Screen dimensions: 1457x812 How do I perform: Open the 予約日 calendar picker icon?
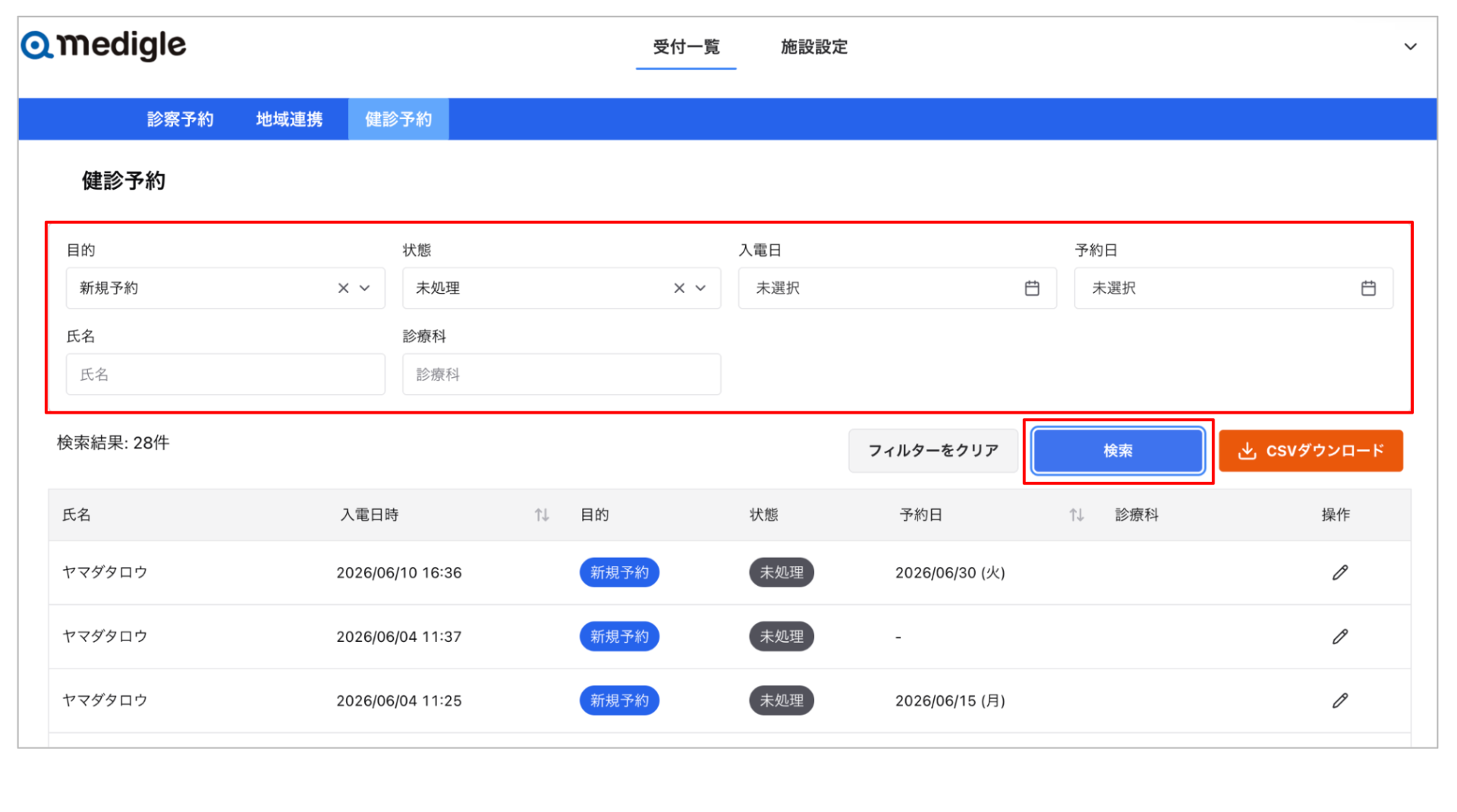[x=1368, y=288]
